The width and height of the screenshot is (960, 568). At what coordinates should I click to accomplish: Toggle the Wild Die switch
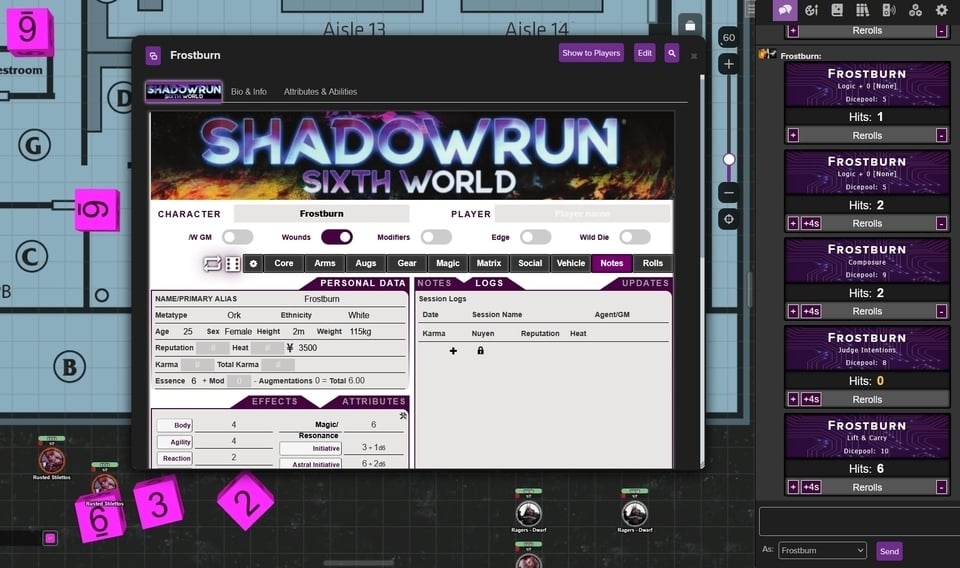click(x=635, y=237)
